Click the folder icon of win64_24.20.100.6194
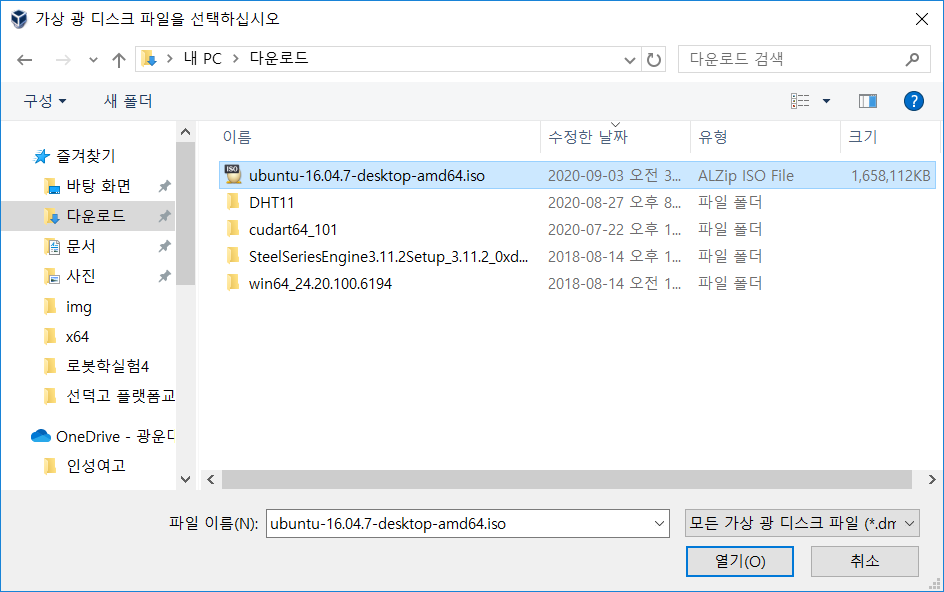This screenshot has width=944, height=592. pyautogui.click(x=233, y=283)
